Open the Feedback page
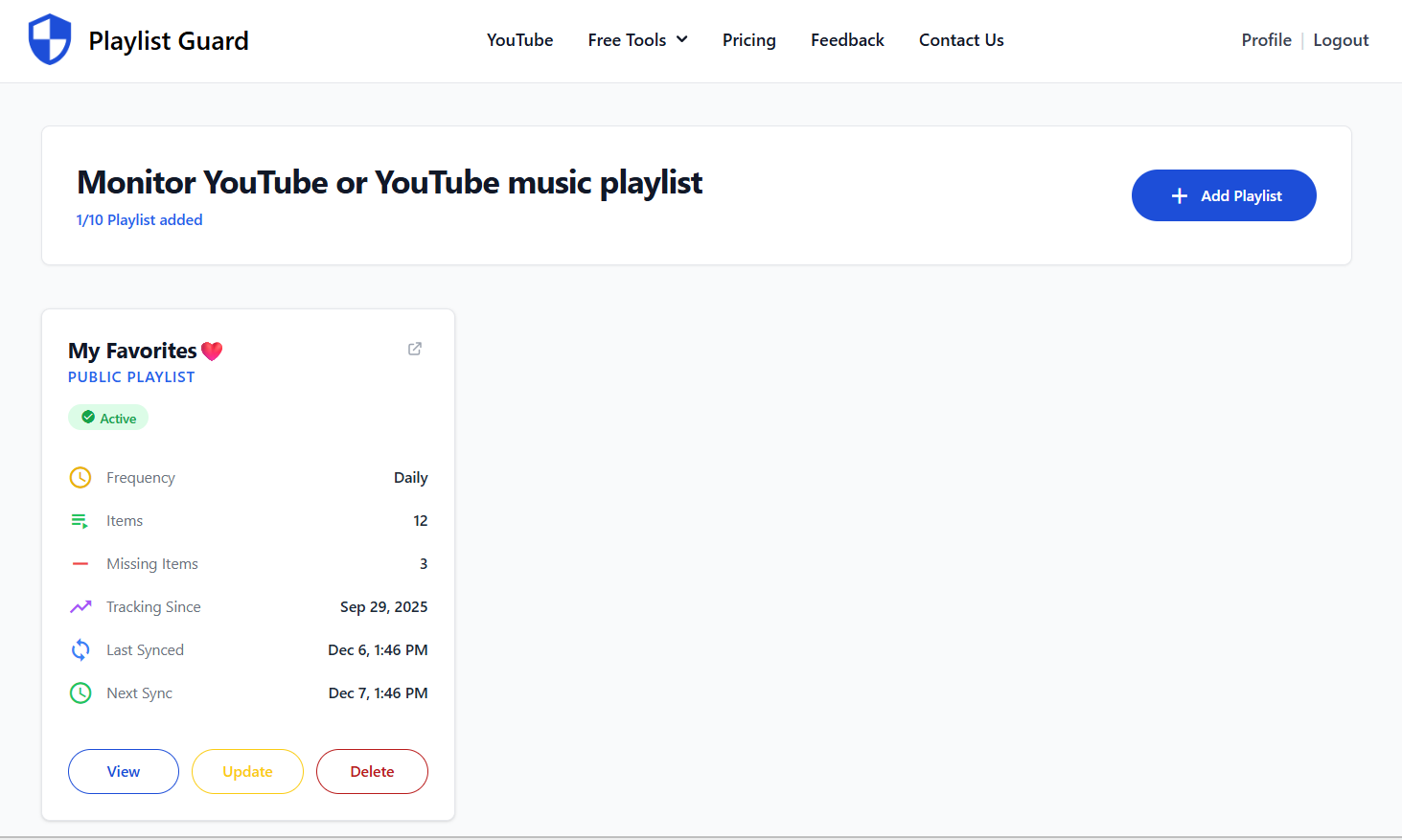The width and height of the screenshot is (1402, 840). tap(846, 40)
